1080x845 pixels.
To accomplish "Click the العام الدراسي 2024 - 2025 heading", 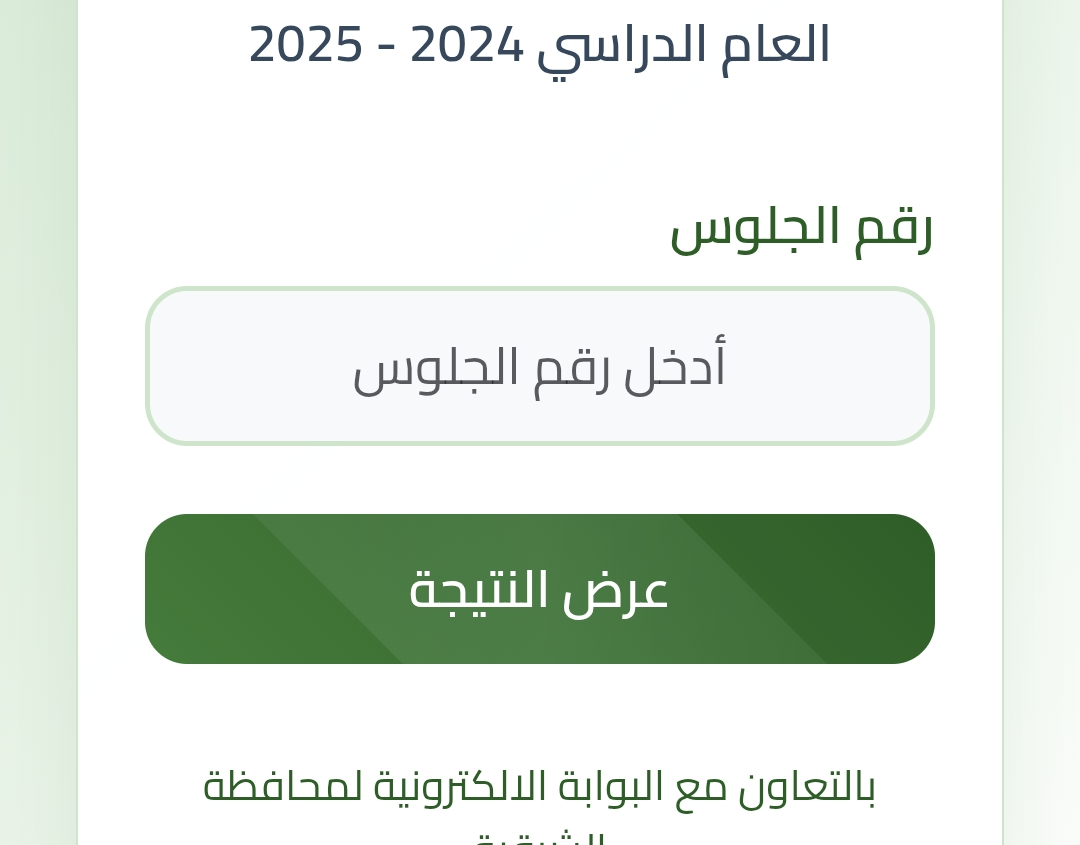I will 540,45.
